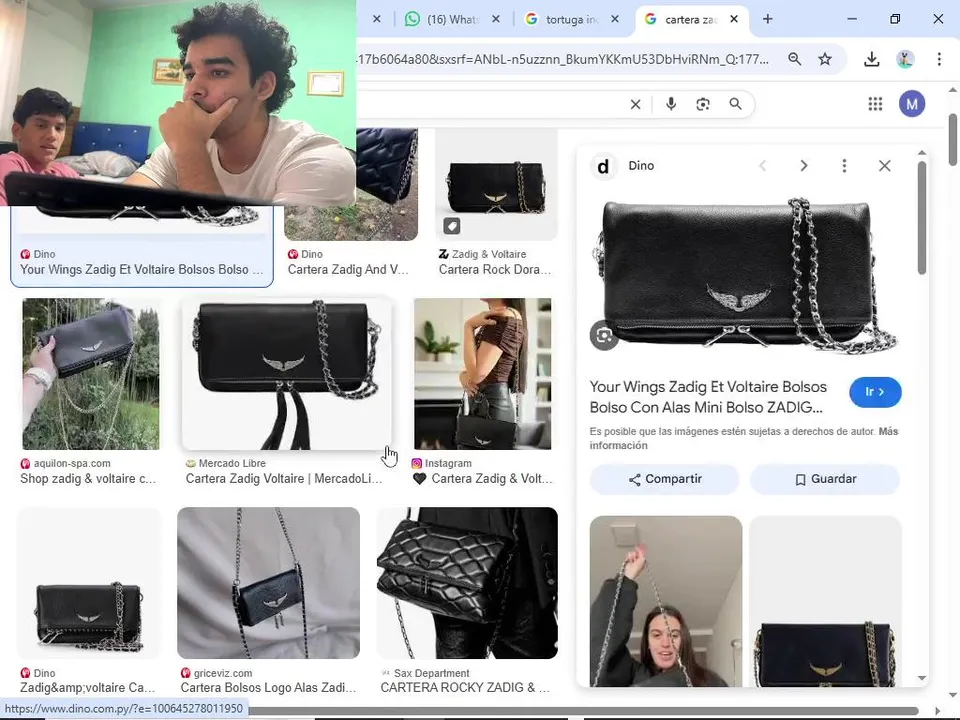Screen dimensions: 960x720
Task: Open Dino Zadig&voltaire small bag thumbnail
Action: (x=89, y=583)
